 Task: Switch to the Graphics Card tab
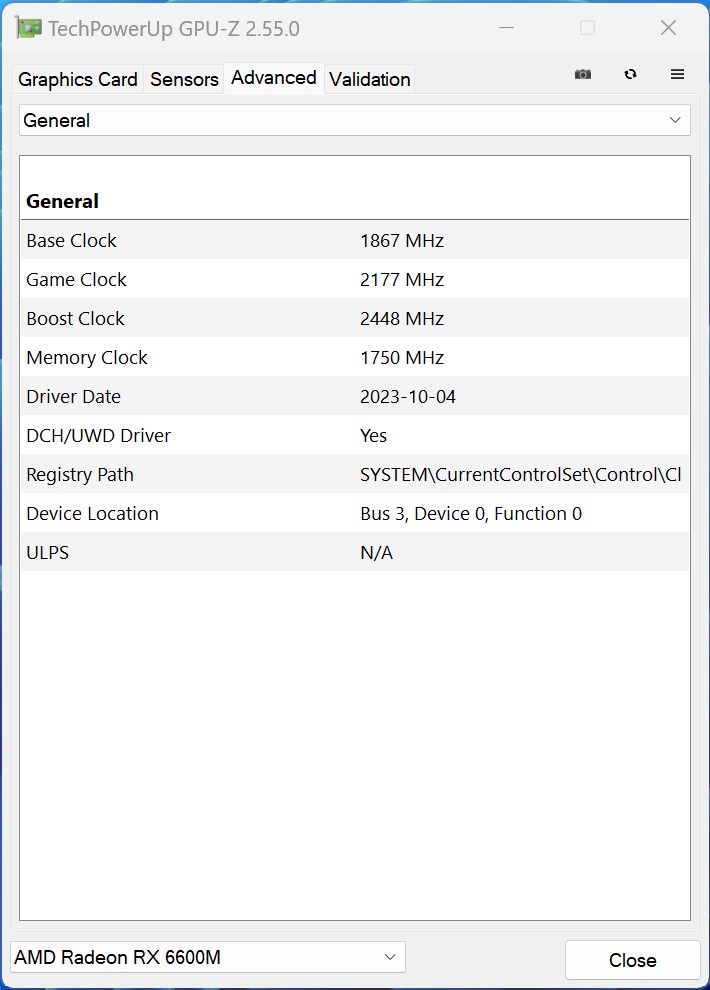[78, 79]
